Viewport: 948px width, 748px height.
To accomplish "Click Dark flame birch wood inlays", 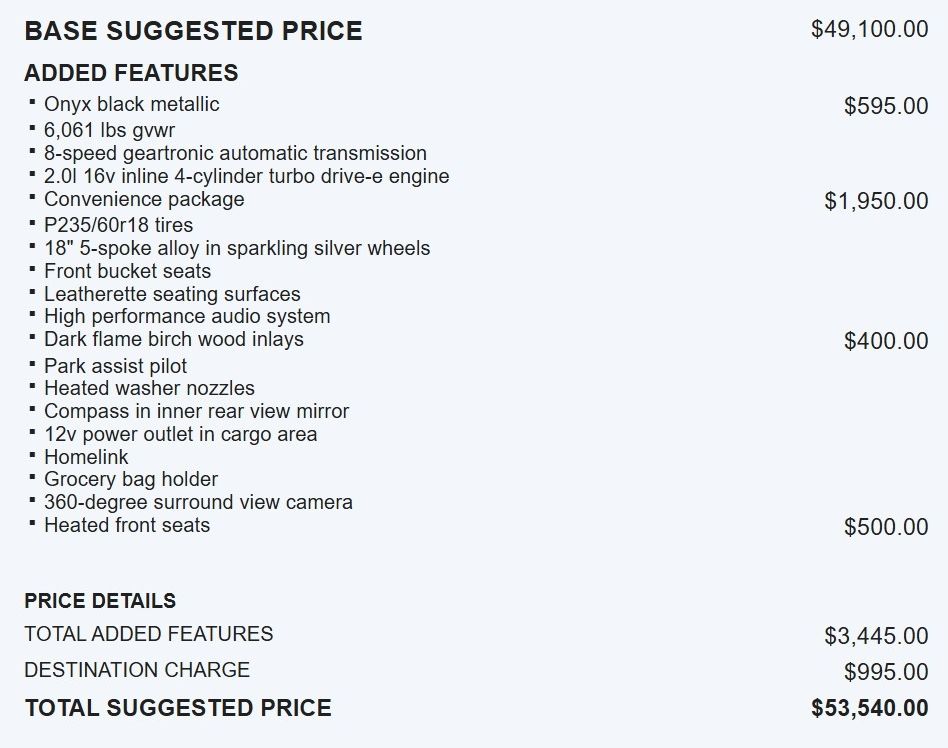I will [173, 339].
